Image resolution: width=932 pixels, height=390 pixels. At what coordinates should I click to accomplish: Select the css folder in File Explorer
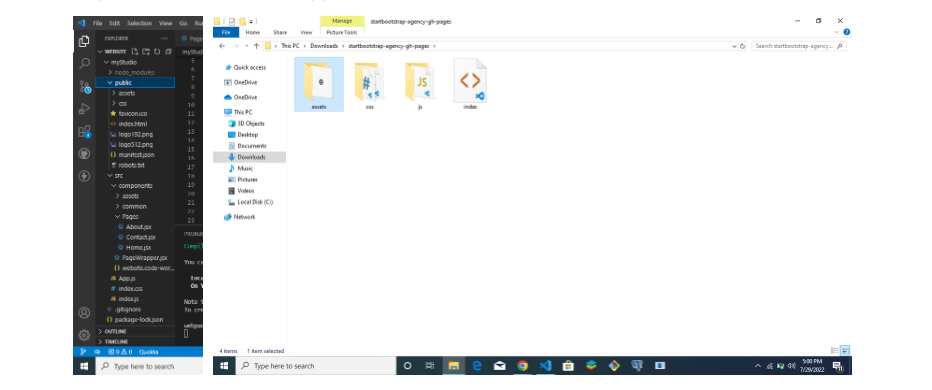[x=369, y=85]
